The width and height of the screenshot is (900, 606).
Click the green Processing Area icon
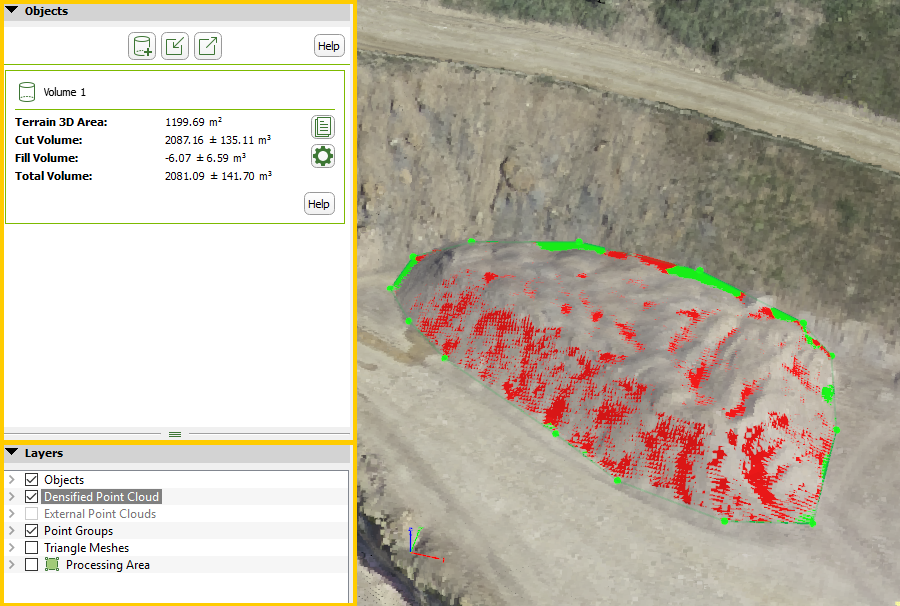tap(52, 565)
